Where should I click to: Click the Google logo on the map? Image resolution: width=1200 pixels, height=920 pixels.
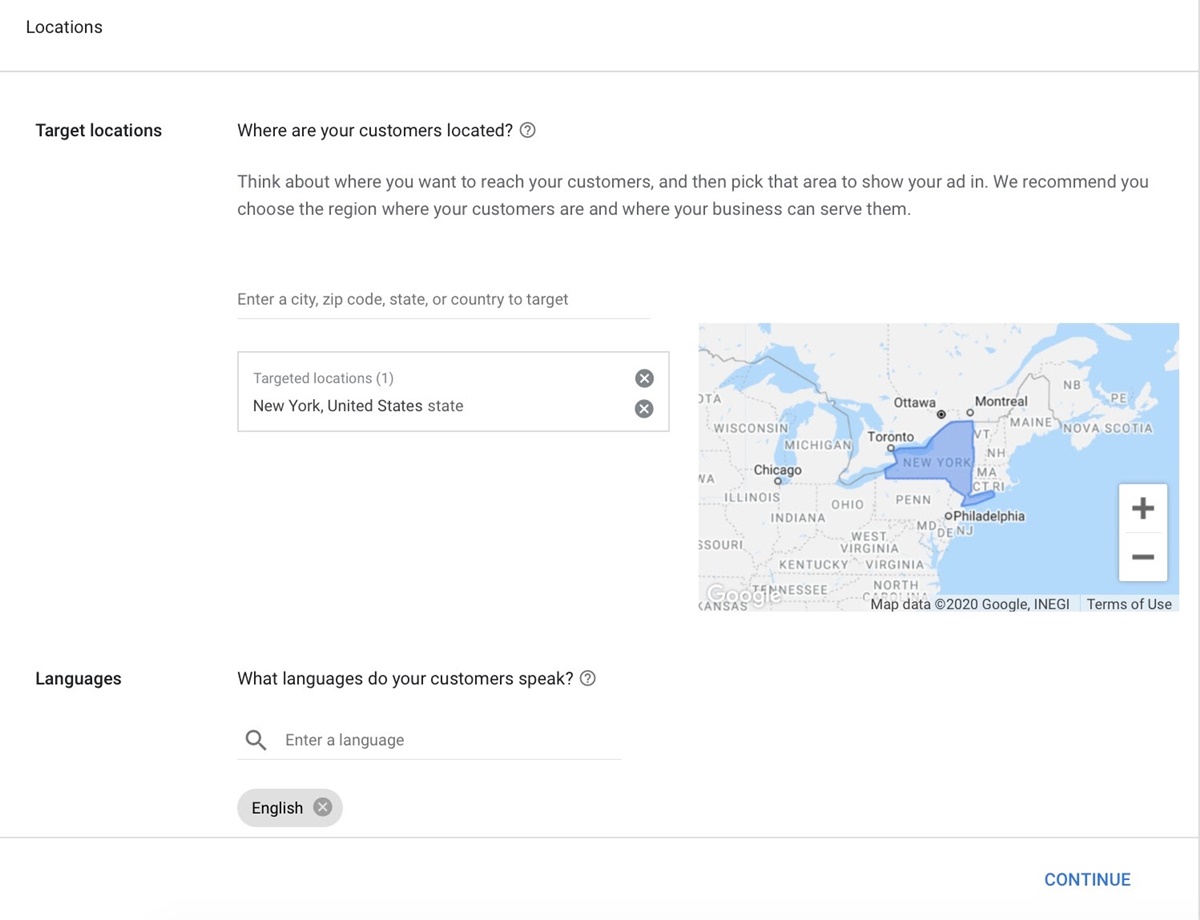coord(744,596)
